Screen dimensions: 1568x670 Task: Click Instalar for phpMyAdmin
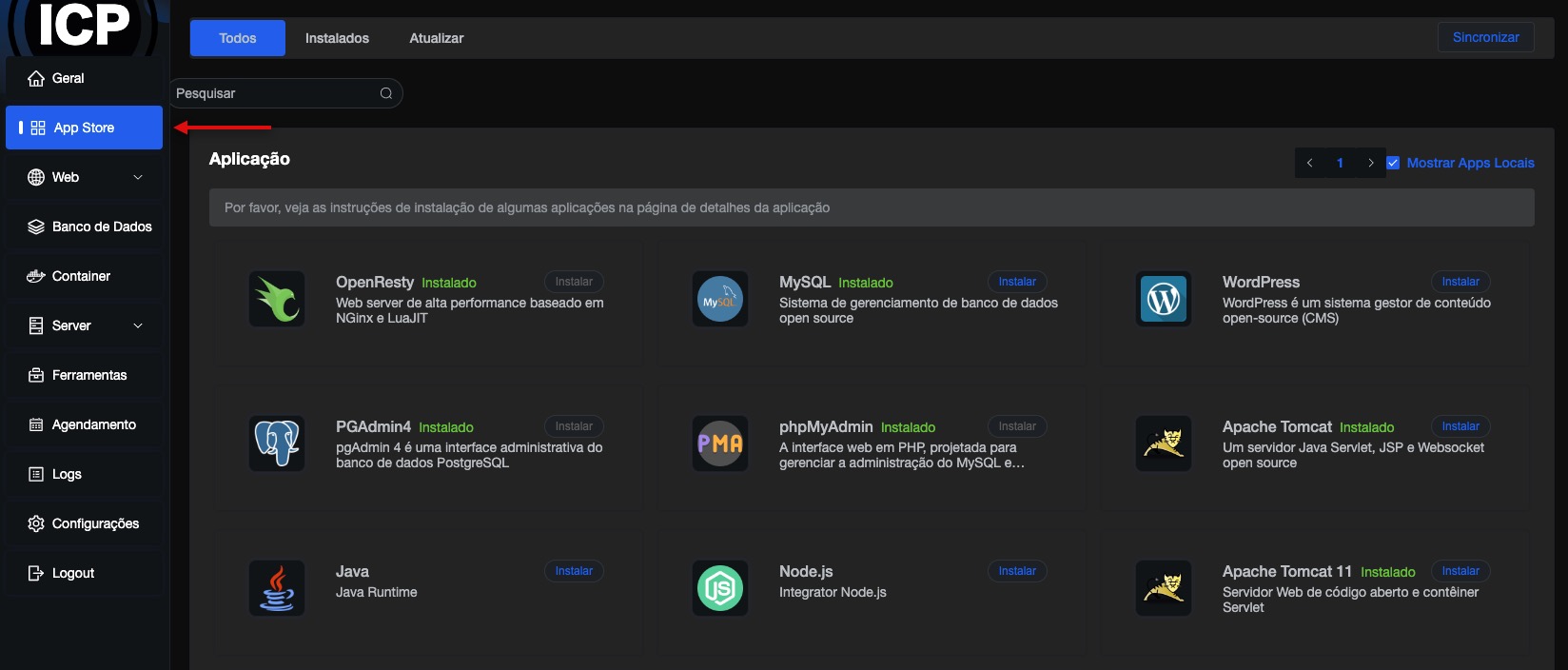point(1017,426)
